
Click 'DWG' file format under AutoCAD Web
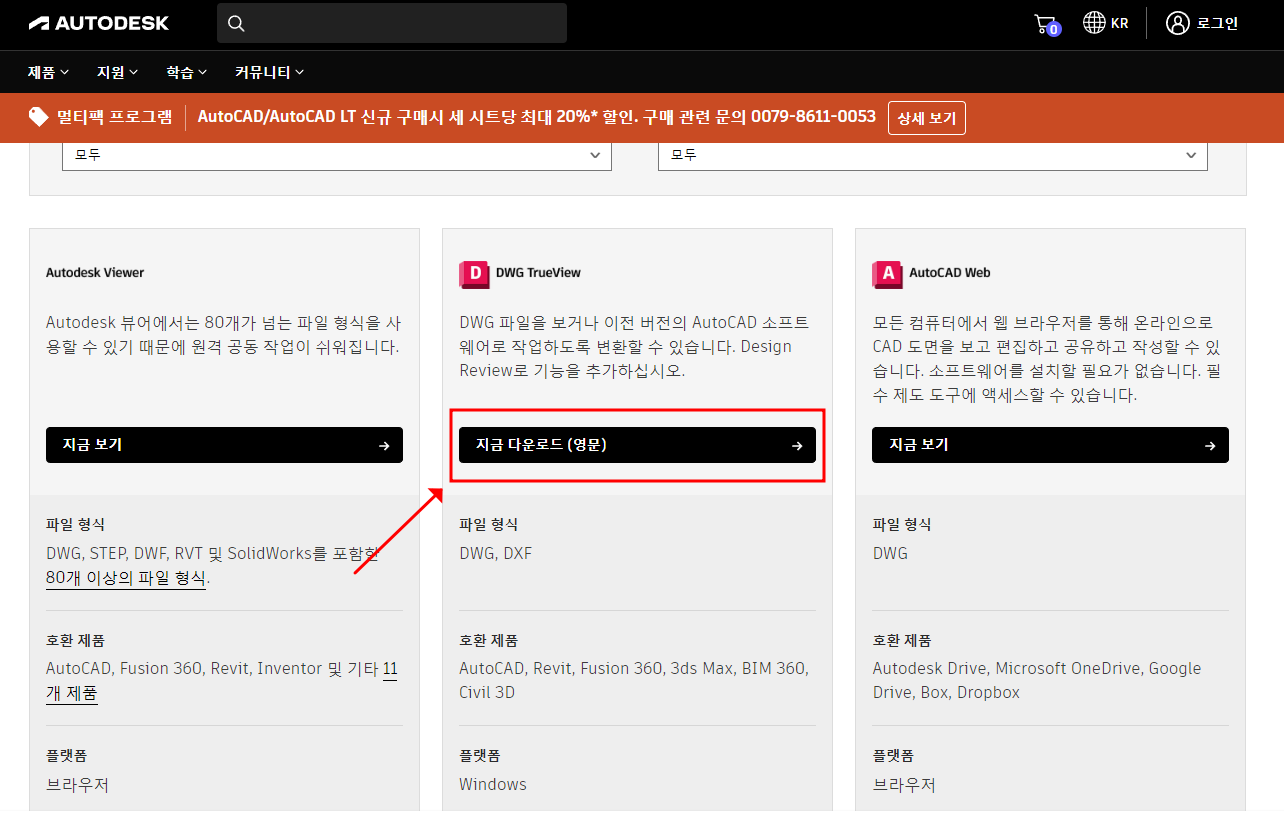[x=890, y=553]
